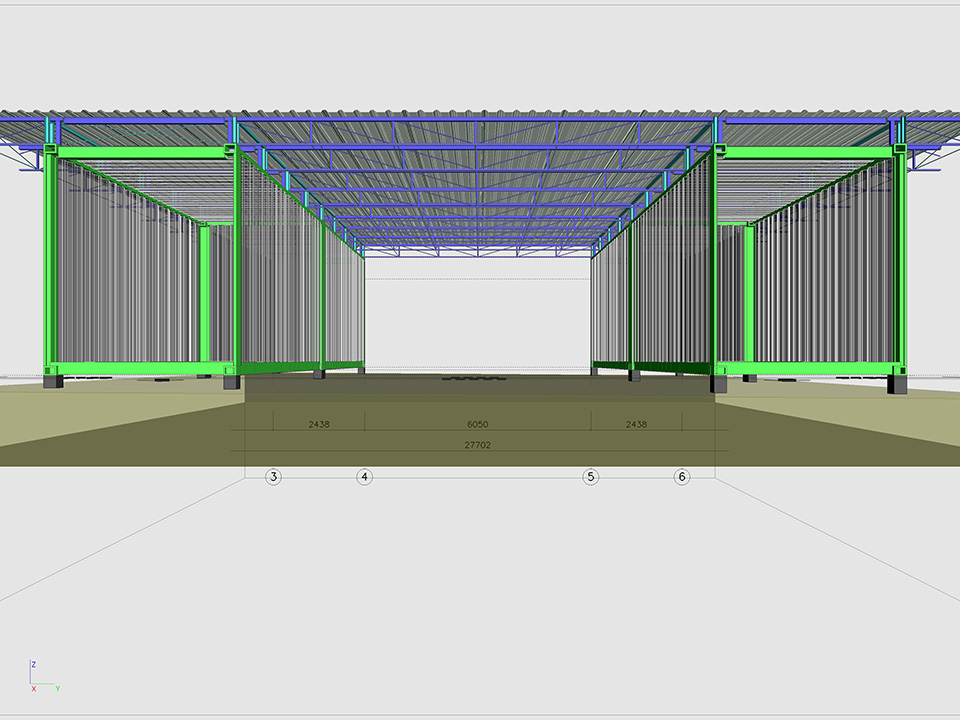This screenshot has height=720, width=960.
Task: Click the red X axis label
Action: tap(33, 689)
